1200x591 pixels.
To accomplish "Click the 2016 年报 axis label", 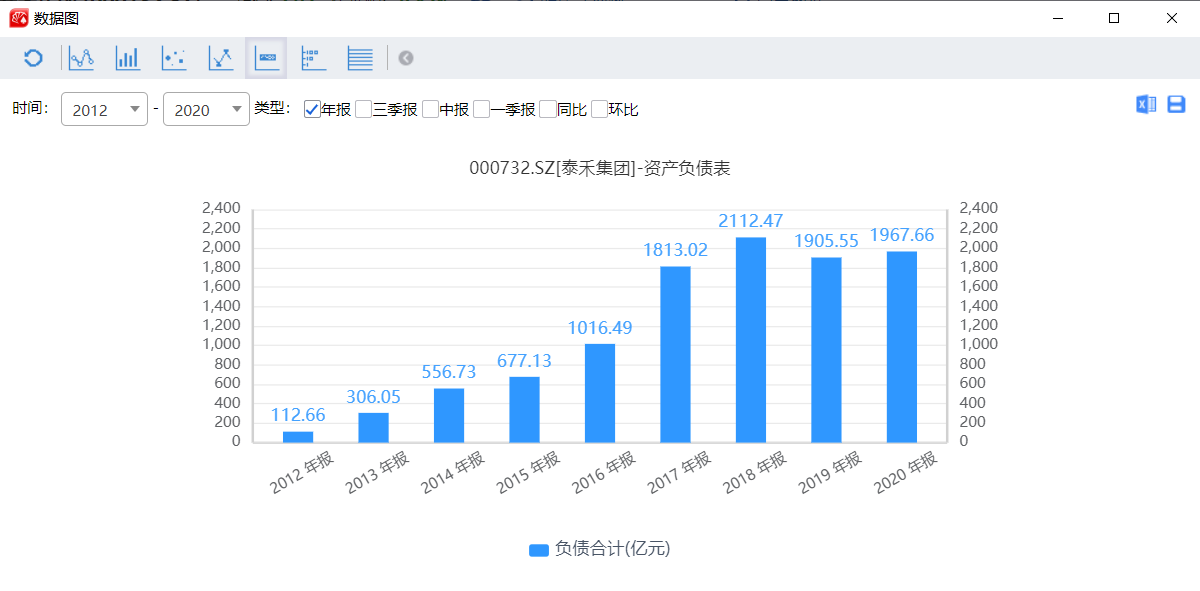I will [604, 472].
